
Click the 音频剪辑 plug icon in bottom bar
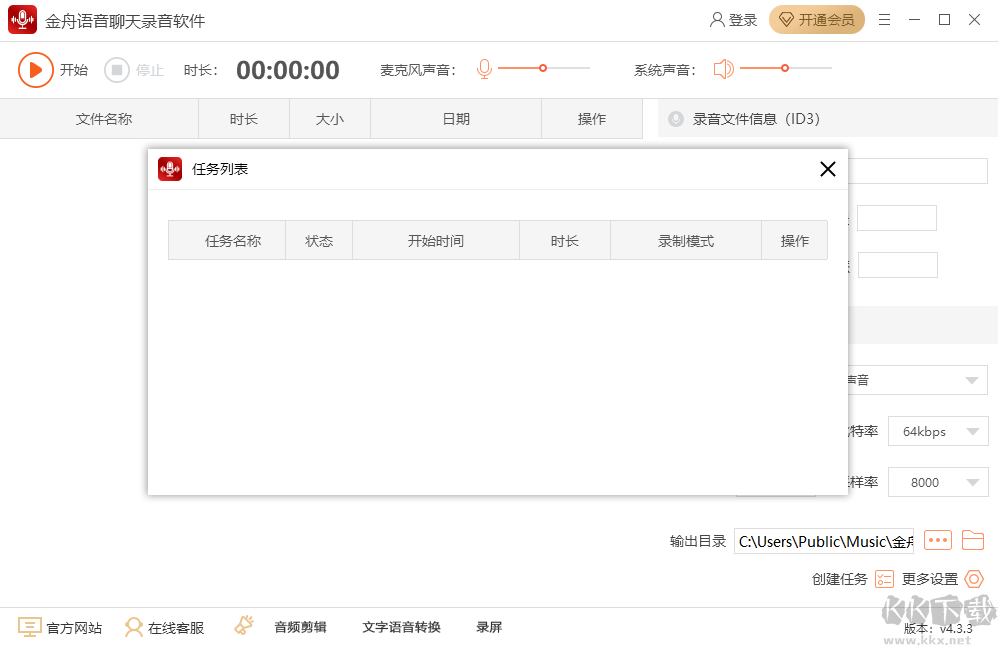coord(243,626)
